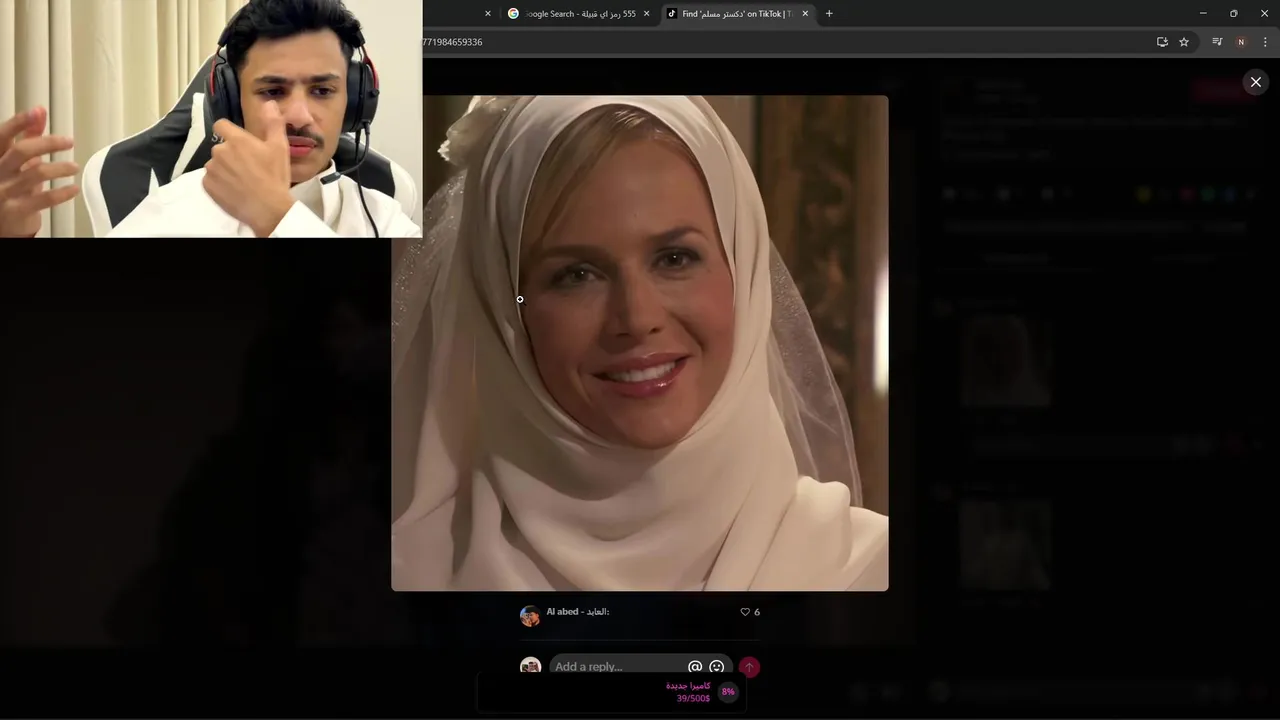Click your own avatar beside reply box
The image size is (1280, 720).
click(530, 665)
